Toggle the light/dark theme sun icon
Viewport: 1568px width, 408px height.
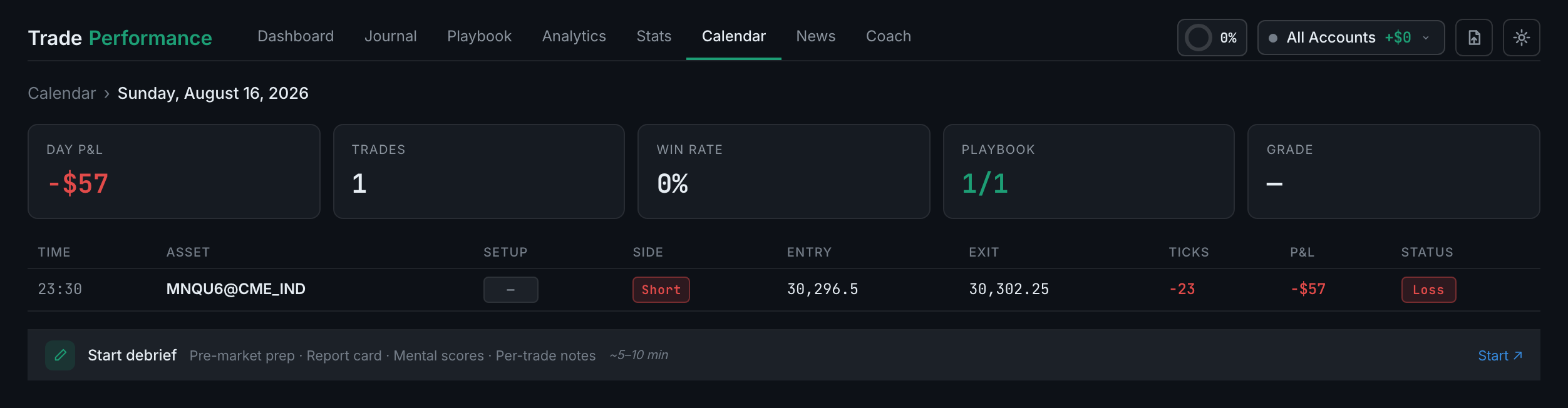[x=1522, y=38]
